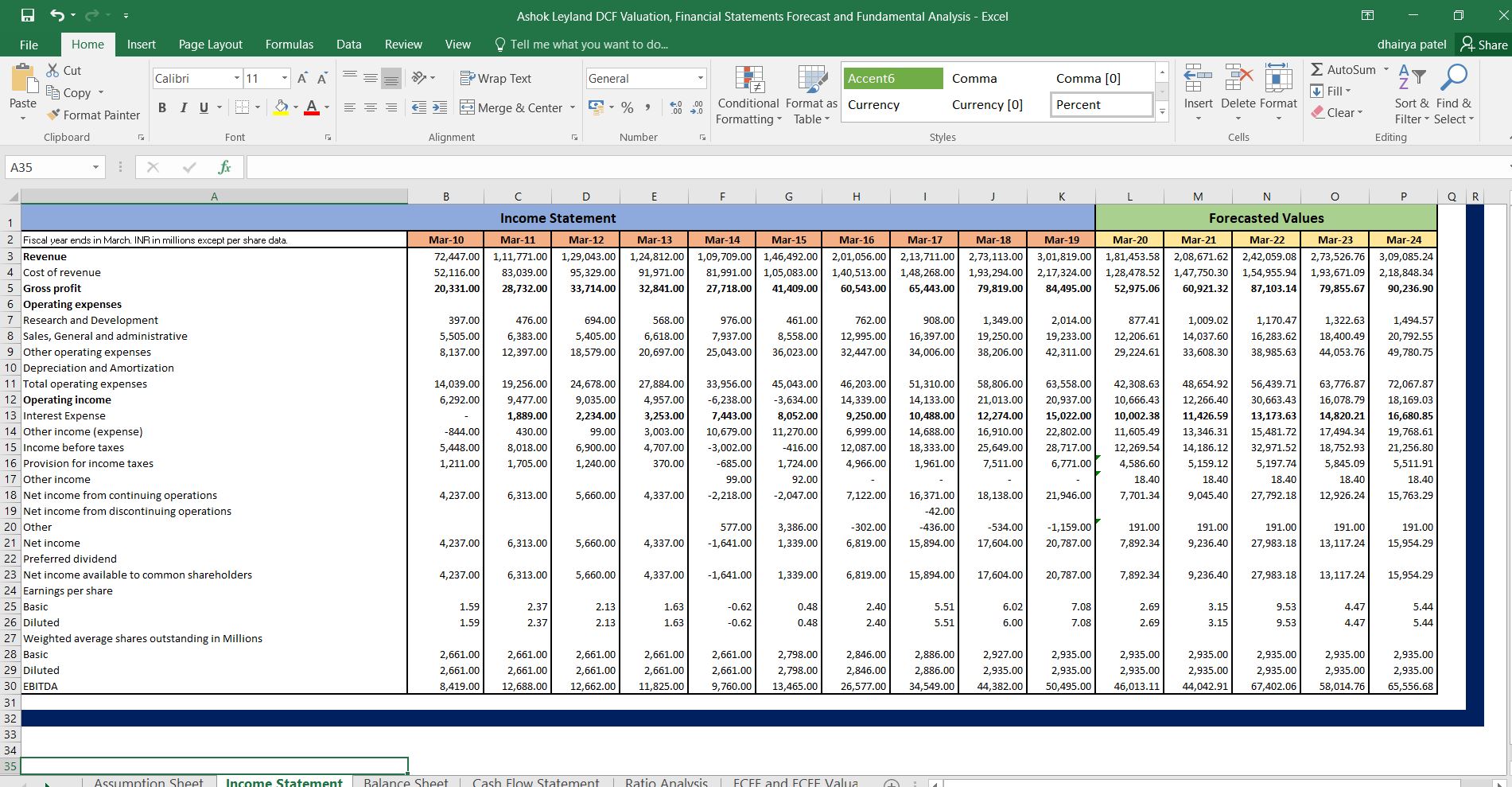The width and height of the screenshot is (1512, 787).
Task: Expand the Fill dropdown
Action: point(1350,91)
